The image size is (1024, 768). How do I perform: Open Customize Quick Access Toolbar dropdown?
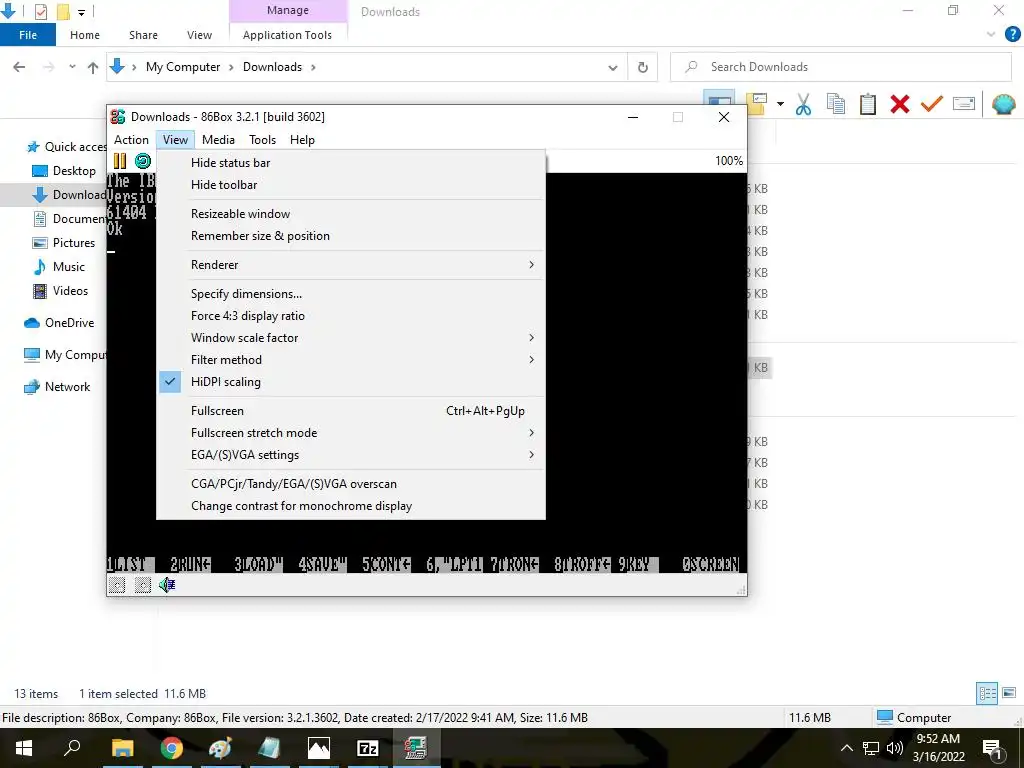click(x=82, y=12)
